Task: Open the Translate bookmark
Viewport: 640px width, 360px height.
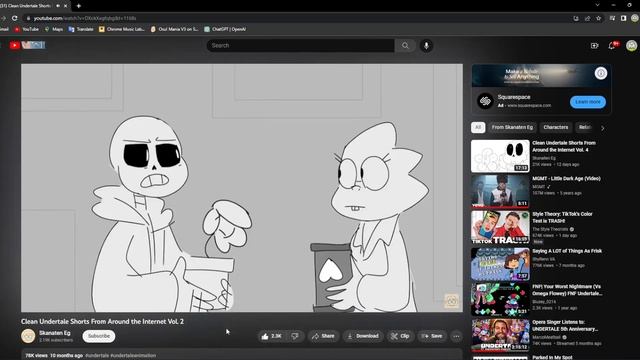Action: (x=81, y=29)
